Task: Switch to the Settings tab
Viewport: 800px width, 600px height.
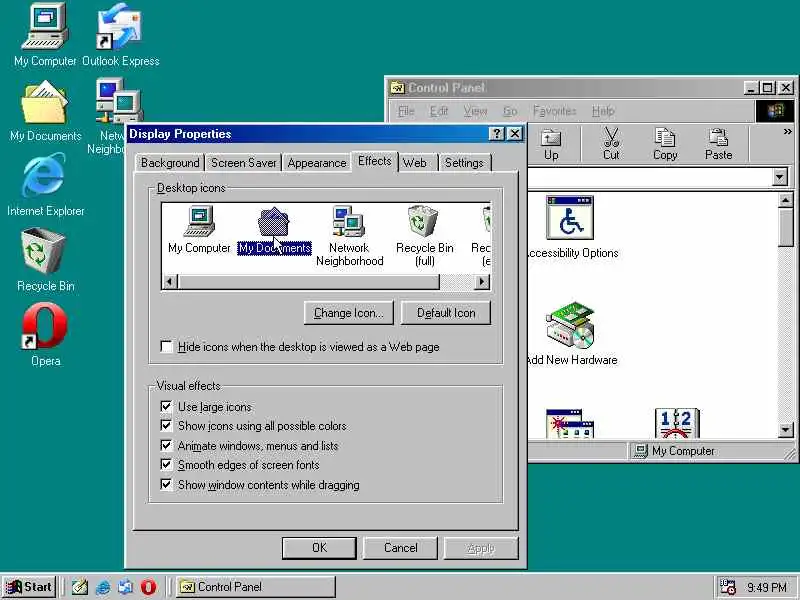Action: coord(464,163)
